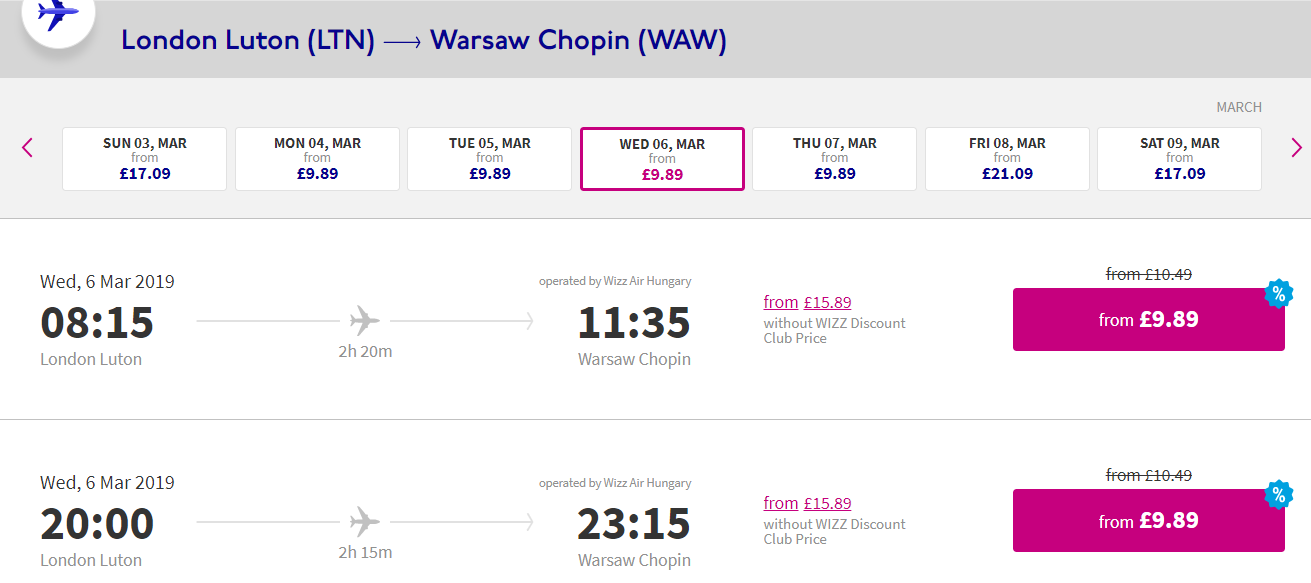
Task: Click the London Luton to Warsaw Chopin heading
Action: click(424, 41)
